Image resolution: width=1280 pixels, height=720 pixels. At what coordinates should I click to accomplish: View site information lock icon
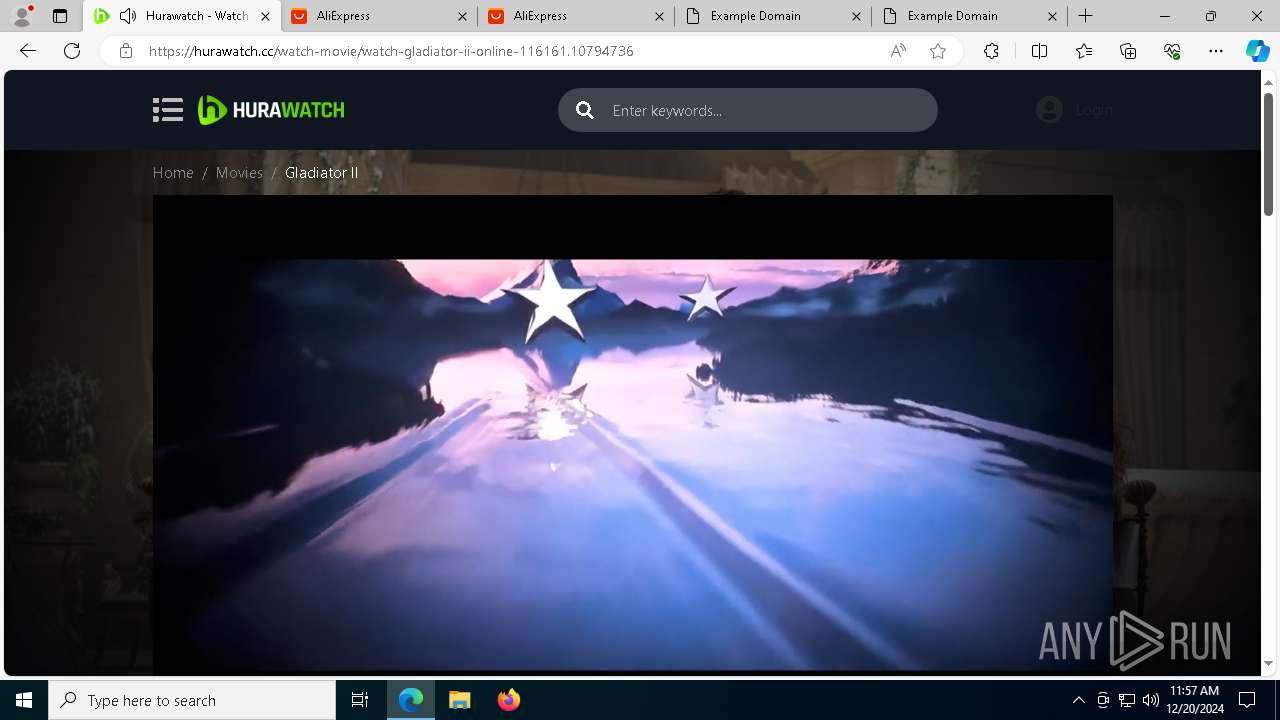click(x=125, y=51)
